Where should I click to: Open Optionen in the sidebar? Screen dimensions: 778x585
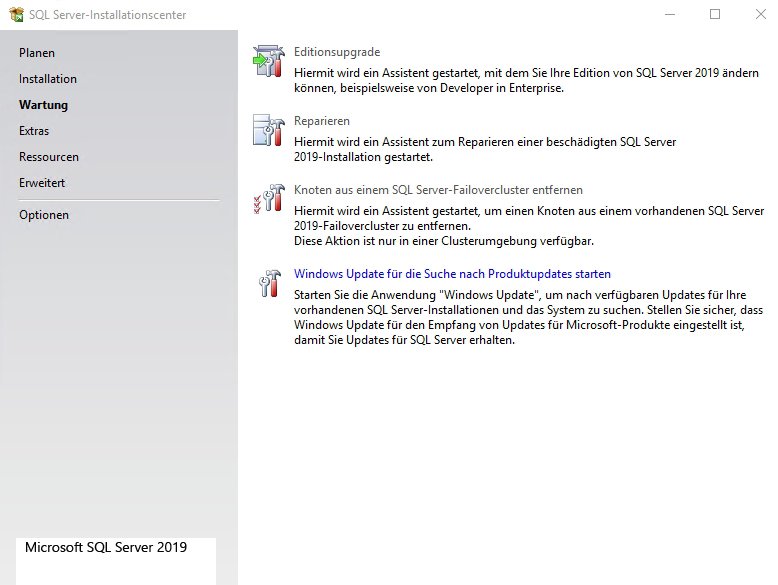coord(44,215)
